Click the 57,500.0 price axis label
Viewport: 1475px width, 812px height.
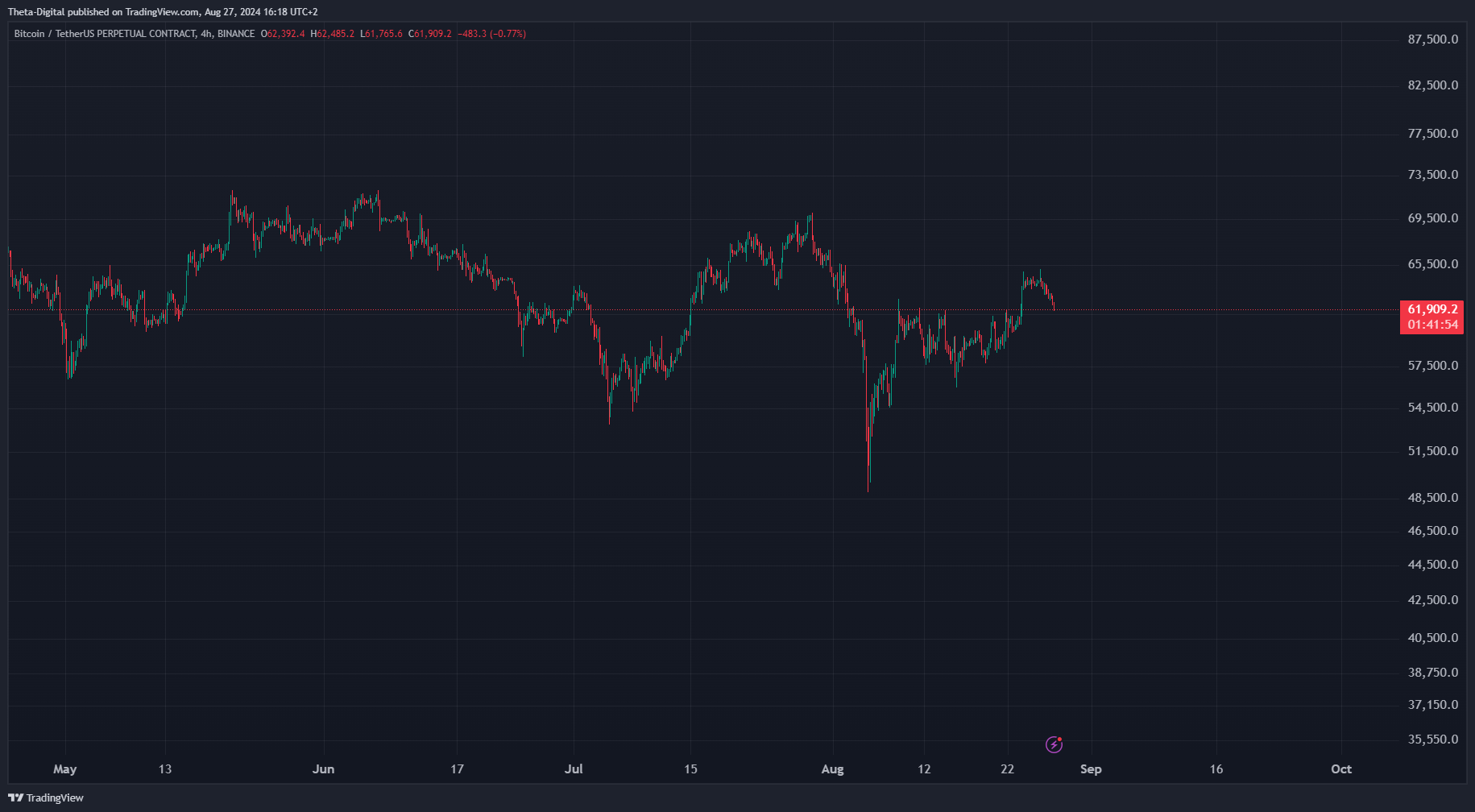tap(1432, 366)
